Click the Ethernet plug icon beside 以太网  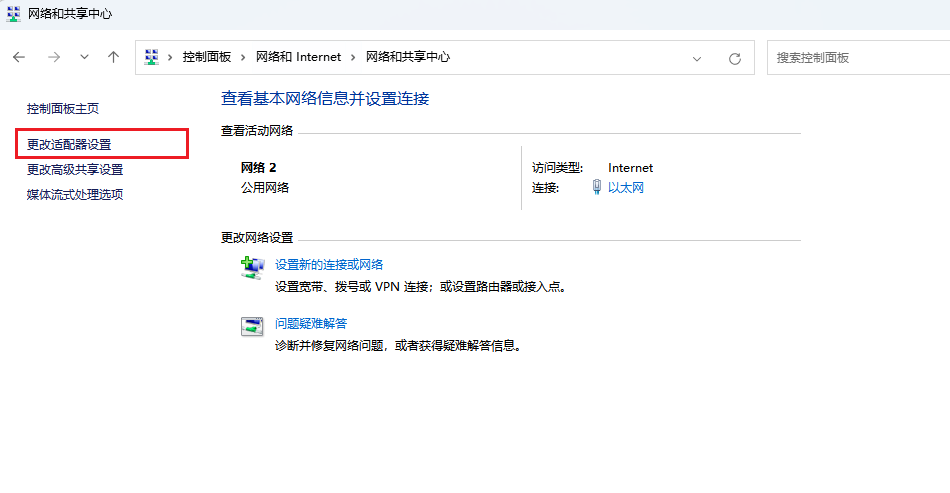597,187
